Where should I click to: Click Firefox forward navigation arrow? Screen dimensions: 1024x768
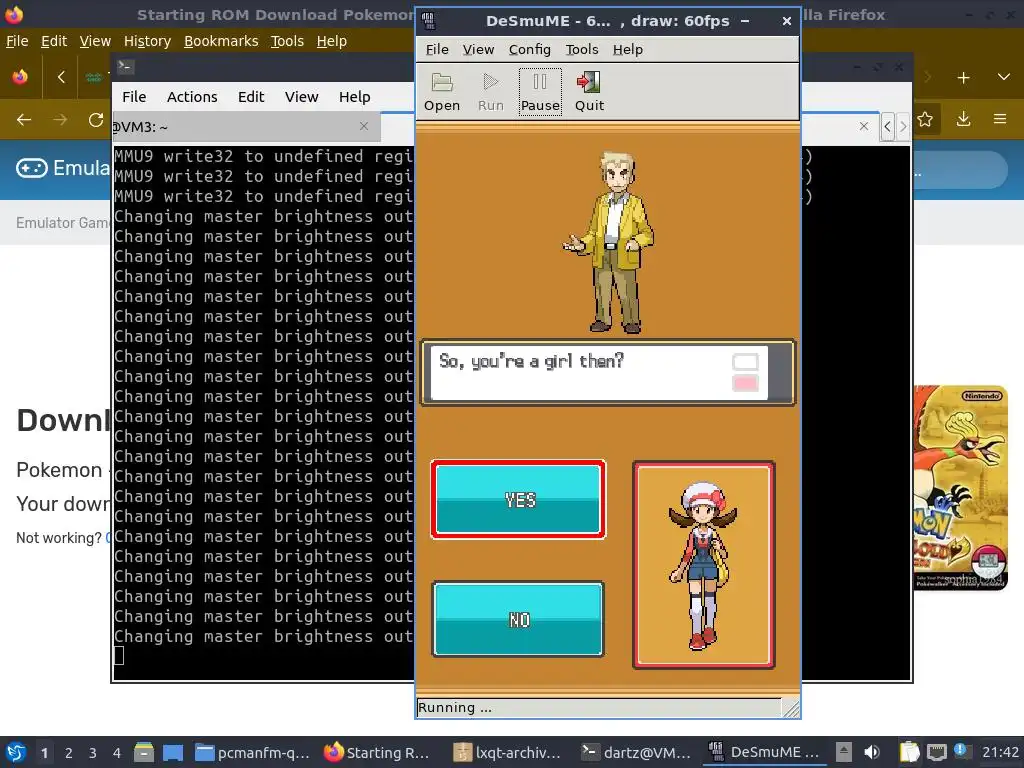coord(60,120)
